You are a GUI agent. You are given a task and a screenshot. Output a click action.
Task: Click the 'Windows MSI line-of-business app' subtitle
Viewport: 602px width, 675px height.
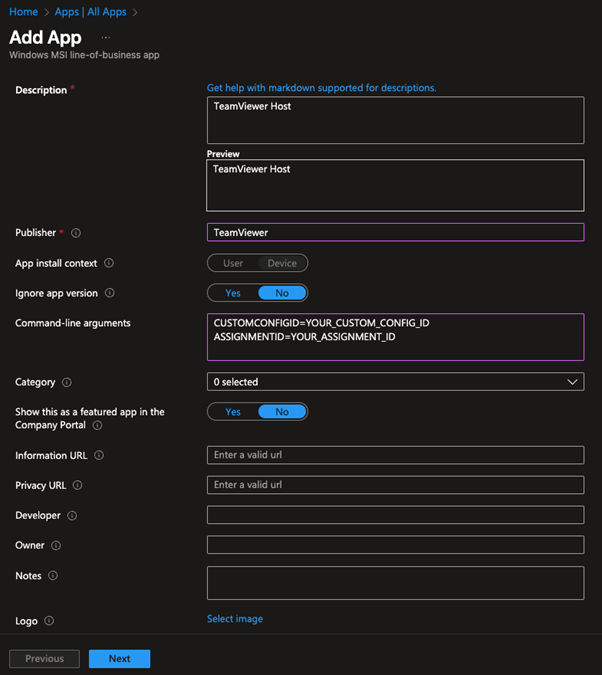(x=84, y=55)
